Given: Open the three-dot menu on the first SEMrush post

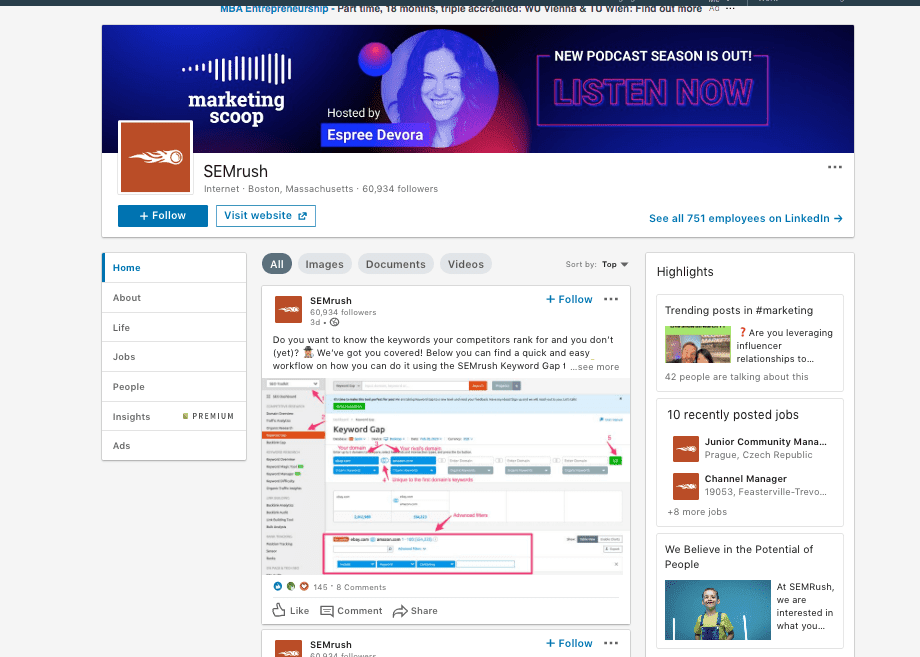Looking at the screenshot, I should [x=611, y=299].
